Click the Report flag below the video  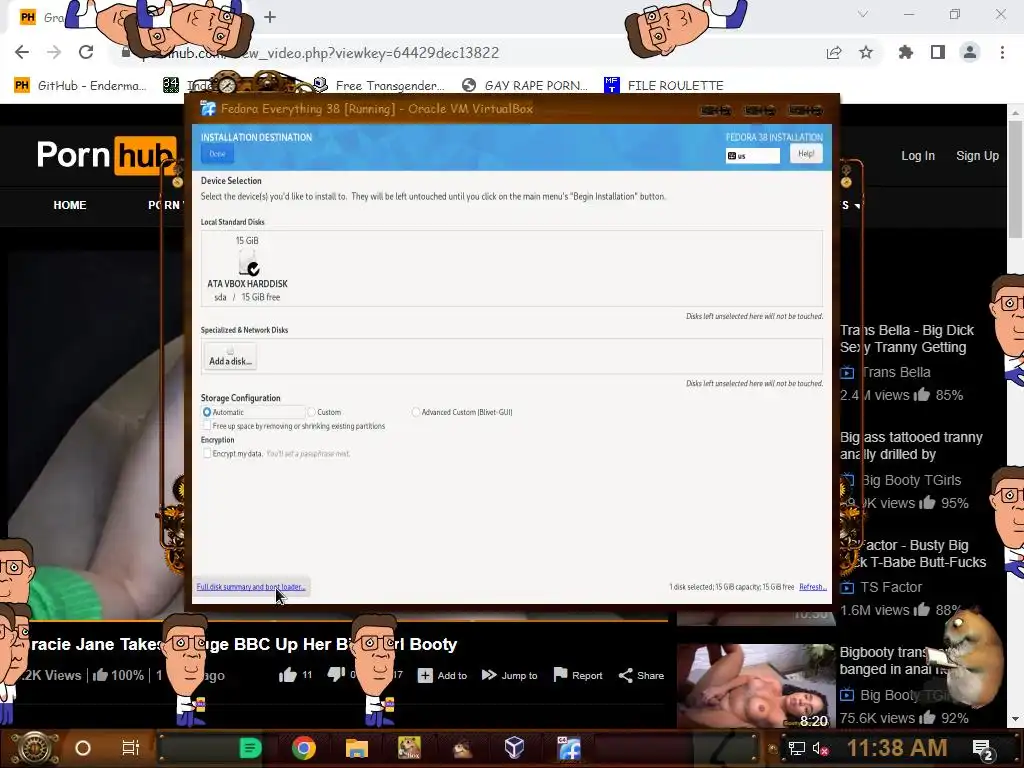pyautogui.click(x=578, y=675)
